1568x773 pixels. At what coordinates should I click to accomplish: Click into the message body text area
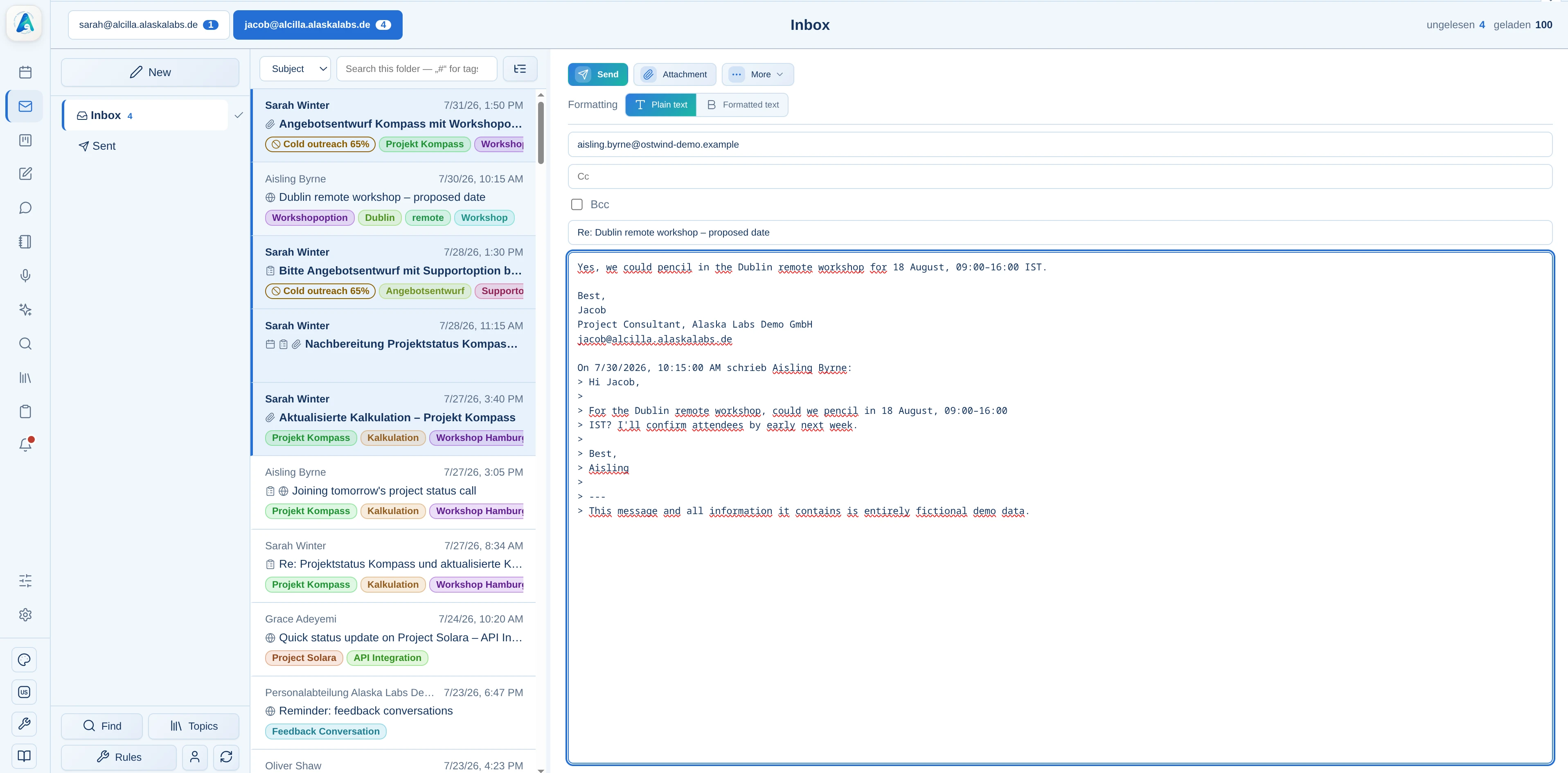tap(1060, 507)
